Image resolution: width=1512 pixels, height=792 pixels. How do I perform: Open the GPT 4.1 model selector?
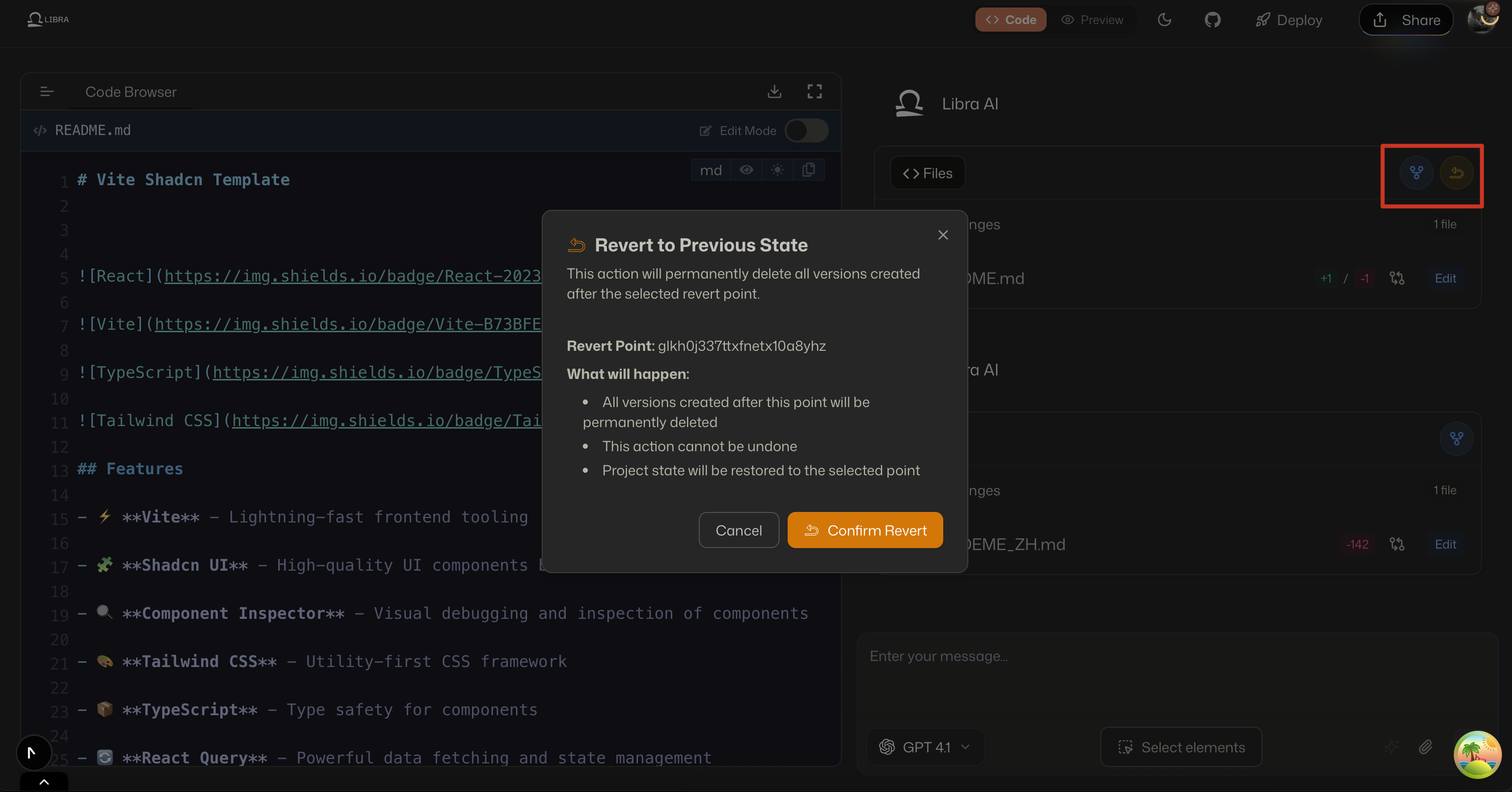[x=925, y=747]
